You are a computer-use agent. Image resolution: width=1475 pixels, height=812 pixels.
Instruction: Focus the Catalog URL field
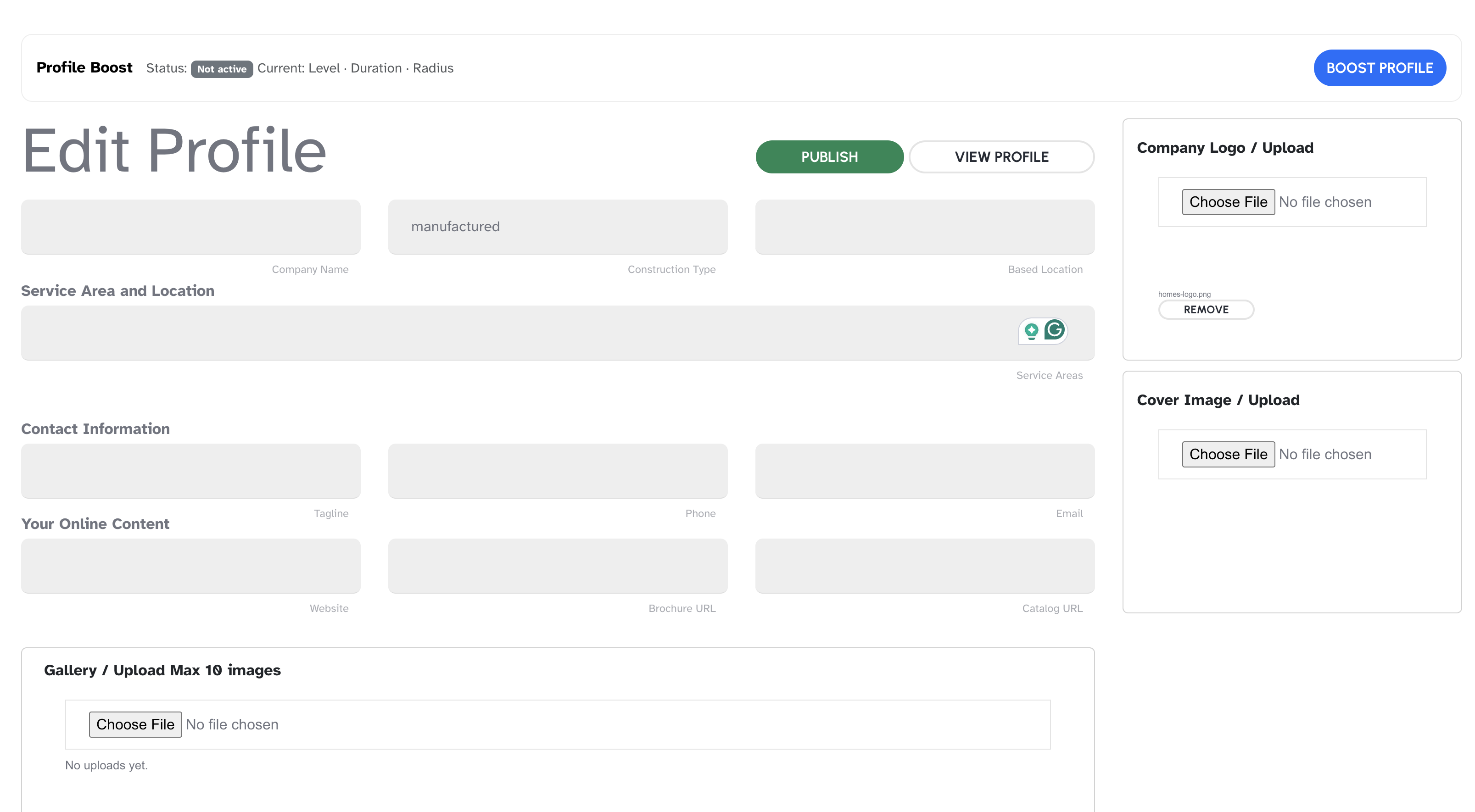(924, 566)
